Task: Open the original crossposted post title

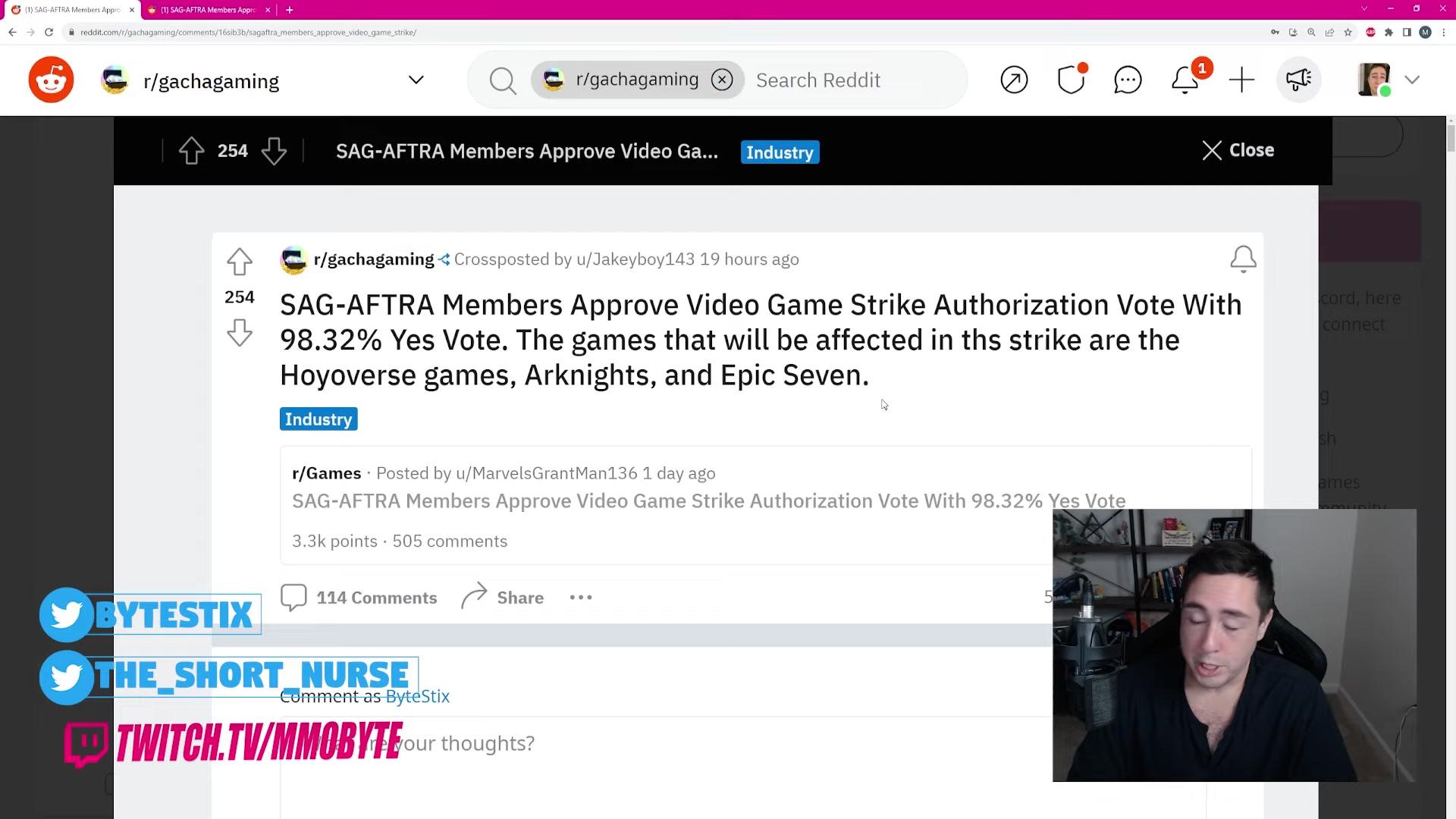Action: [x=708, y=500]
